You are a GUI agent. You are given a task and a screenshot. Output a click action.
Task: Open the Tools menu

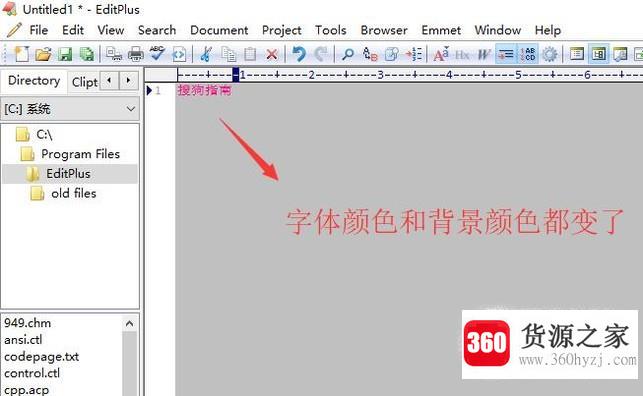click(331, 30)
